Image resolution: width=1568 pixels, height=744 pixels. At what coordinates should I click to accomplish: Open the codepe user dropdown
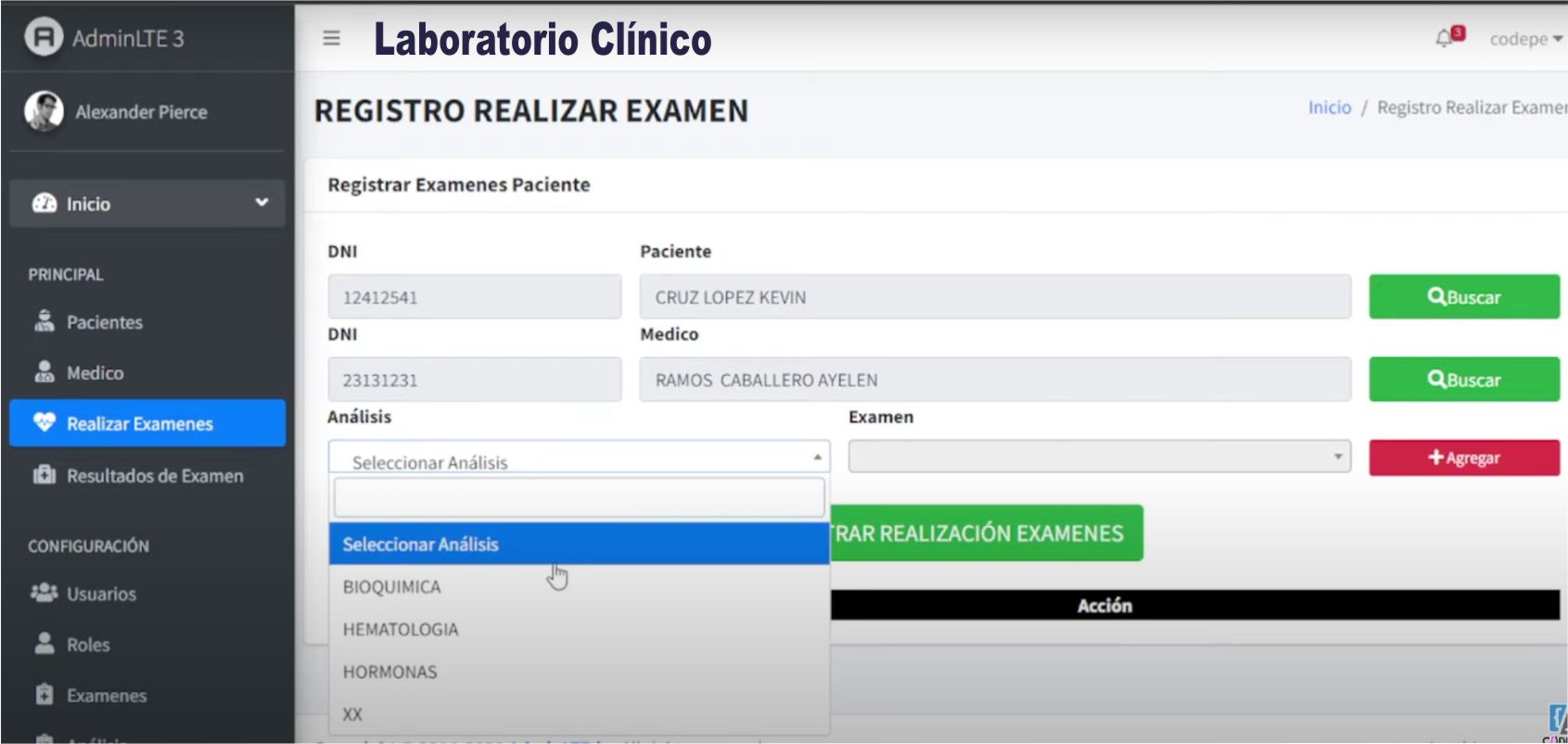click(1525, 39)
